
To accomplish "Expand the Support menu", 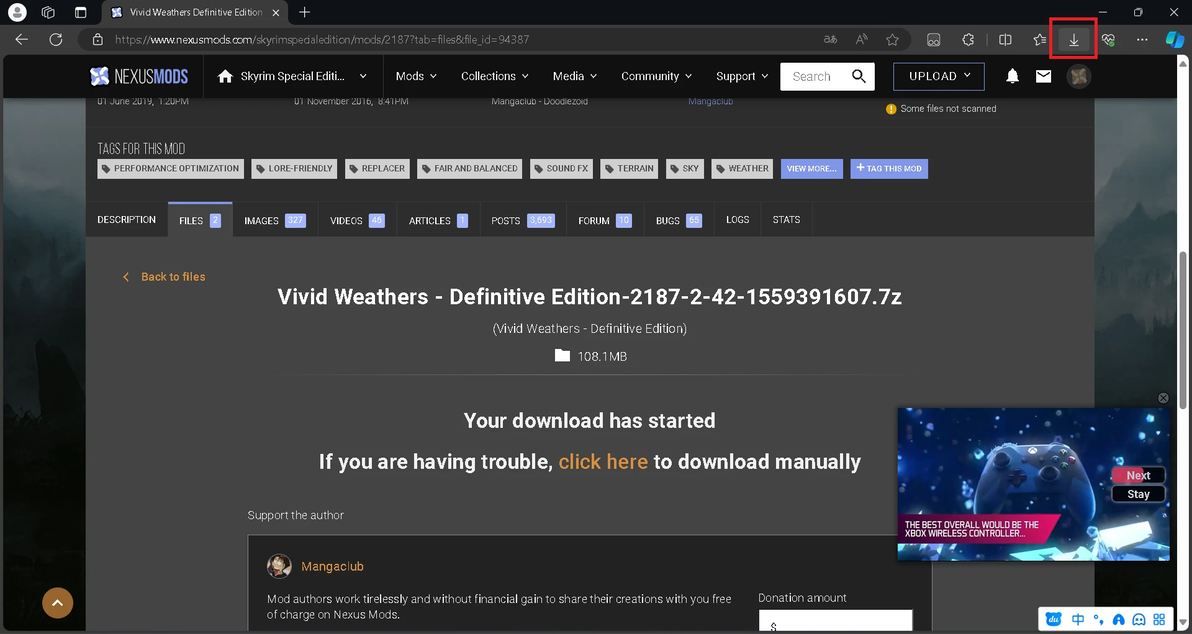I will 742,76.
